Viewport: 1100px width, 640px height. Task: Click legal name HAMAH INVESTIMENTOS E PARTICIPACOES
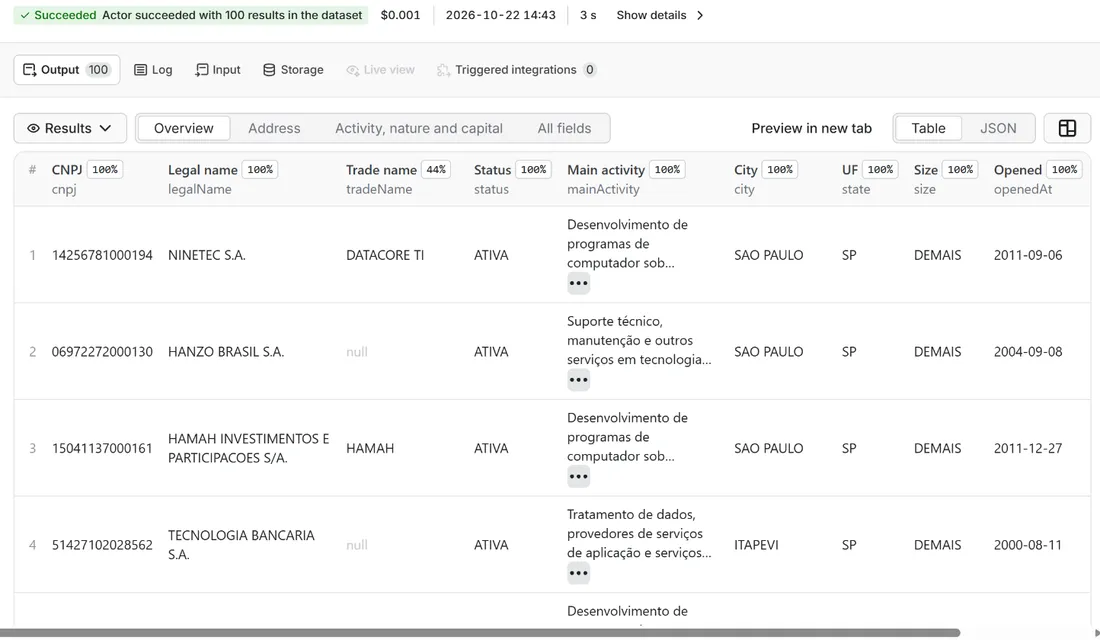[248, 448]
